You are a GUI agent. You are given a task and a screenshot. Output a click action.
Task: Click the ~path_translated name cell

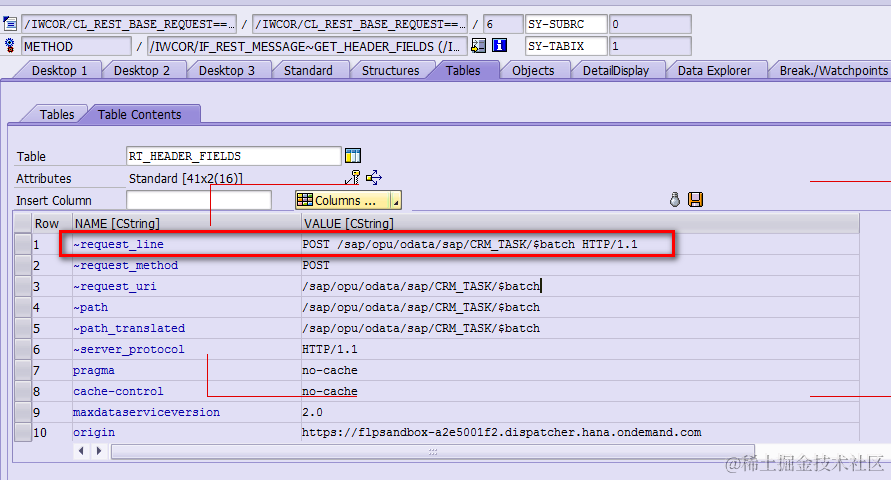tap(186, 328)
